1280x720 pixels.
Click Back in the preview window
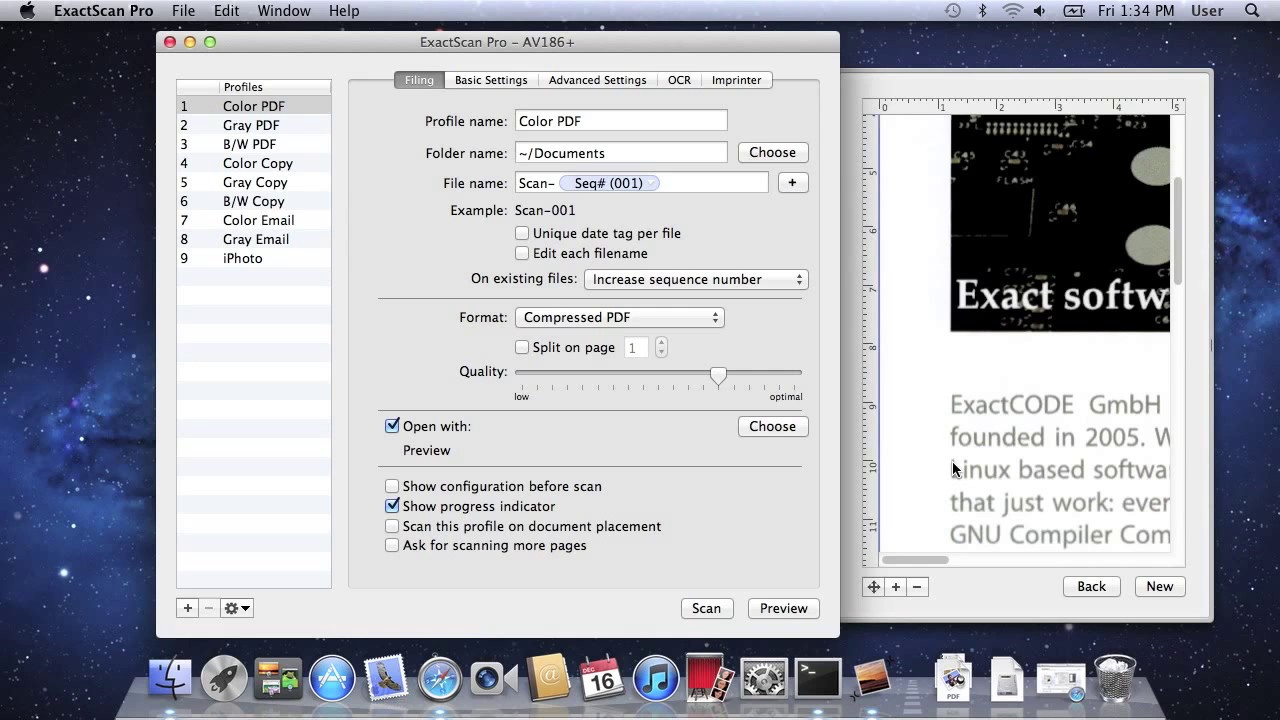click(1091, 587)
